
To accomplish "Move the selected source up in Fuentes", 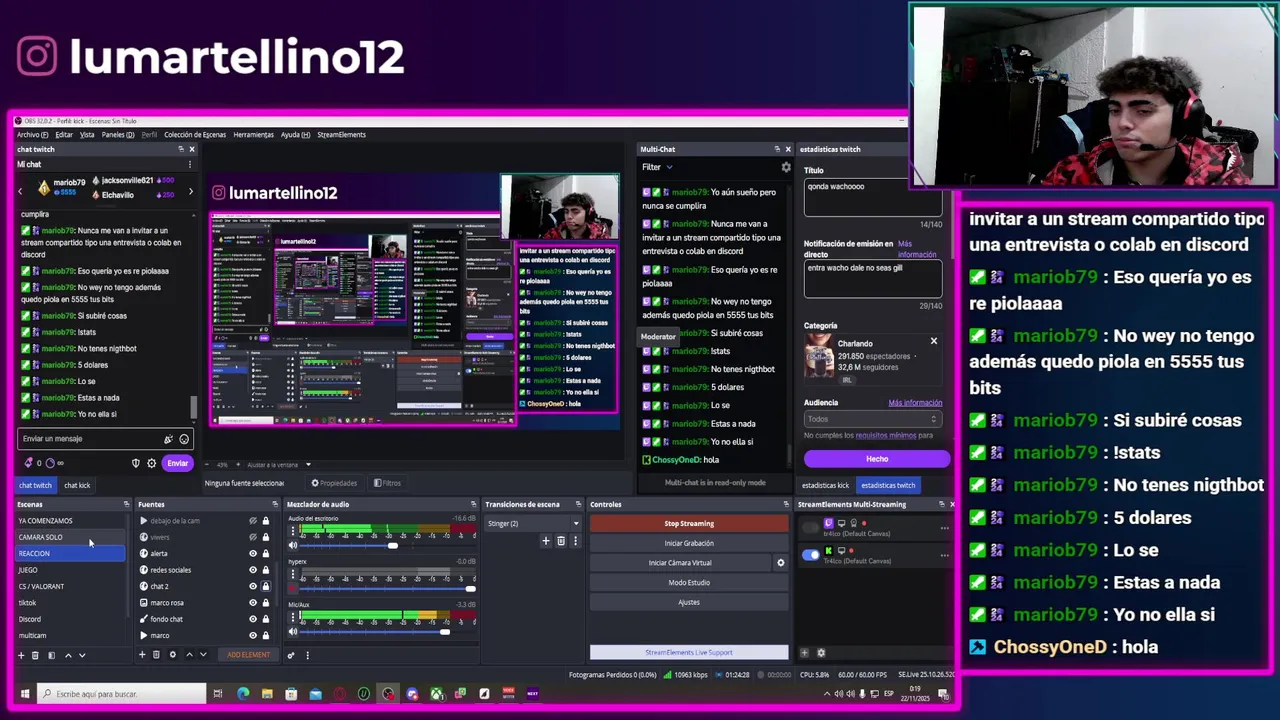I will [x=189, y=655].
